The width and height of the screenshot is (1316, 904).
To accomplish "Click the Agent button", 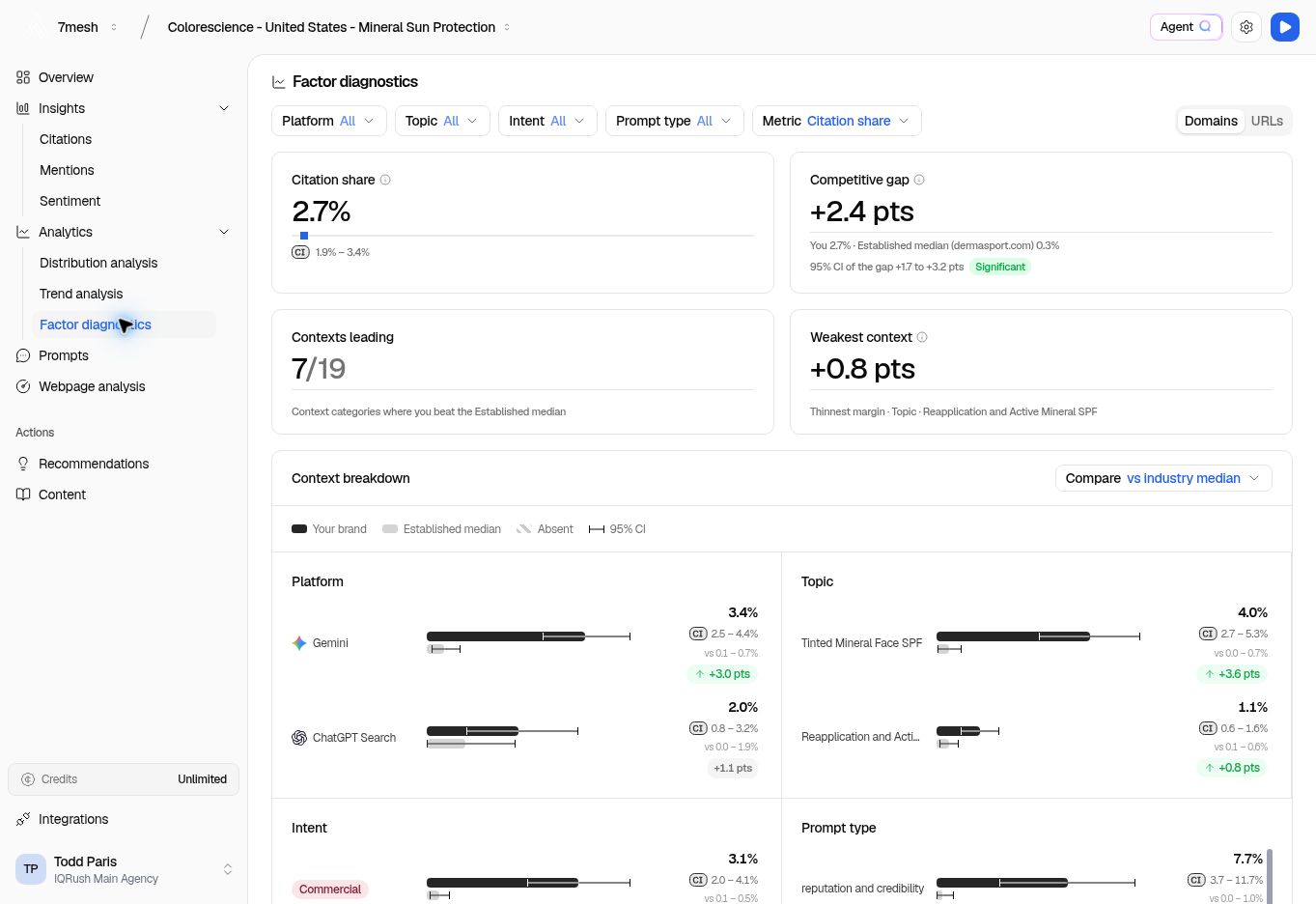I will pyautogui.click(x=1186, y=27).
